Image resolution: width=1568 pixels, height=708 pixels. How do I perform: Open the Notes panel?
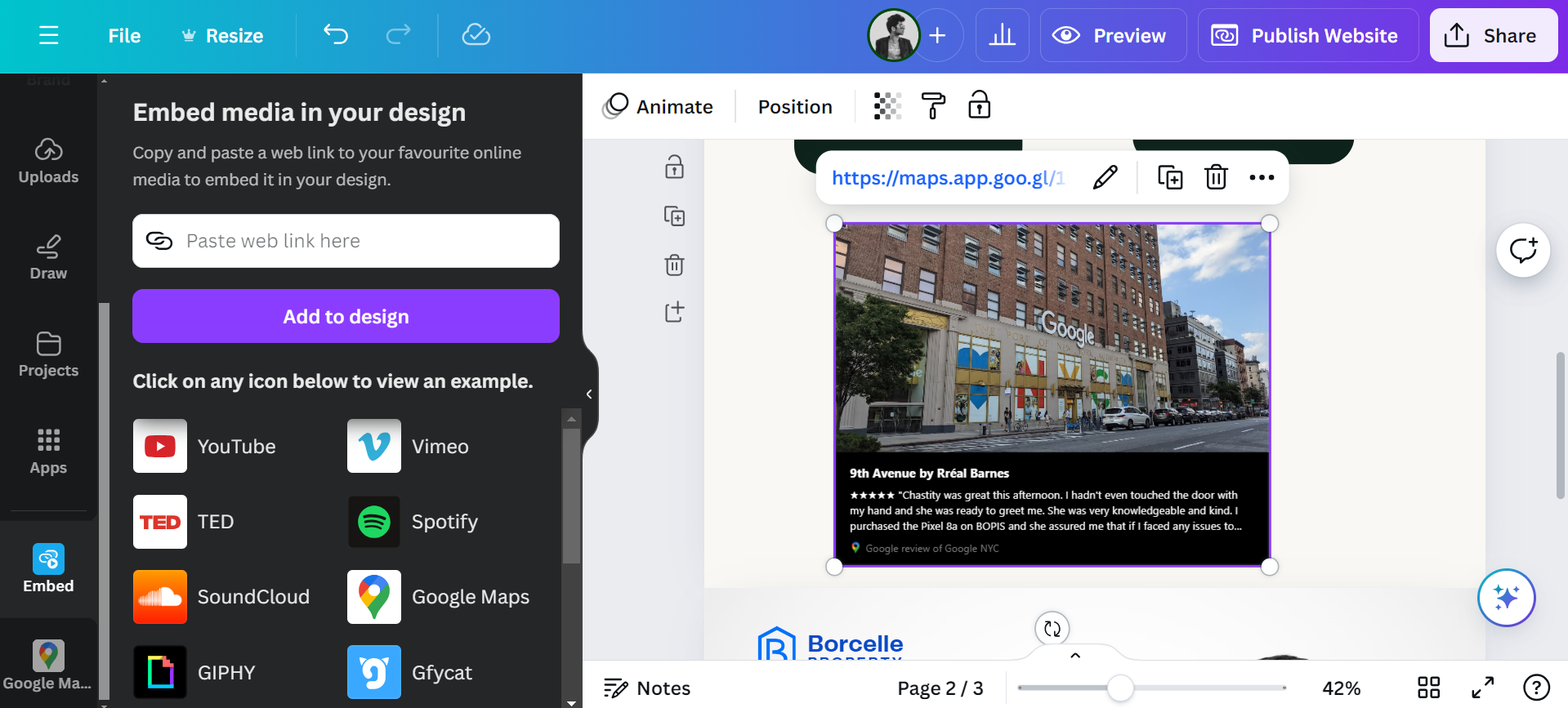pyautogui.click(x=647, y=688)
